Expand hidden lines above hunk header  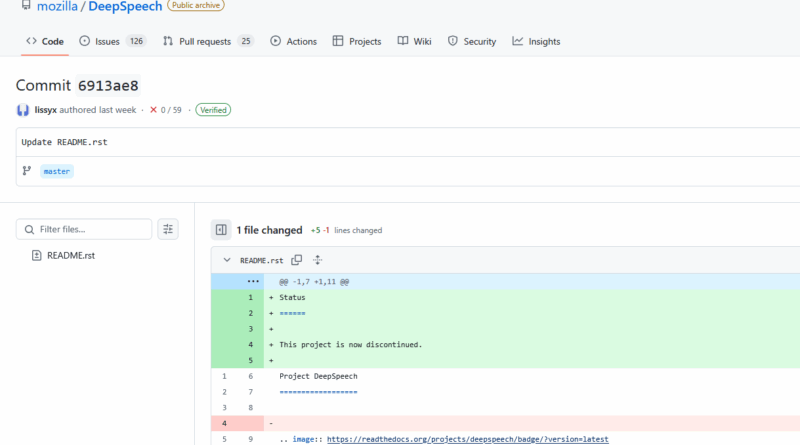pos(253,282)
